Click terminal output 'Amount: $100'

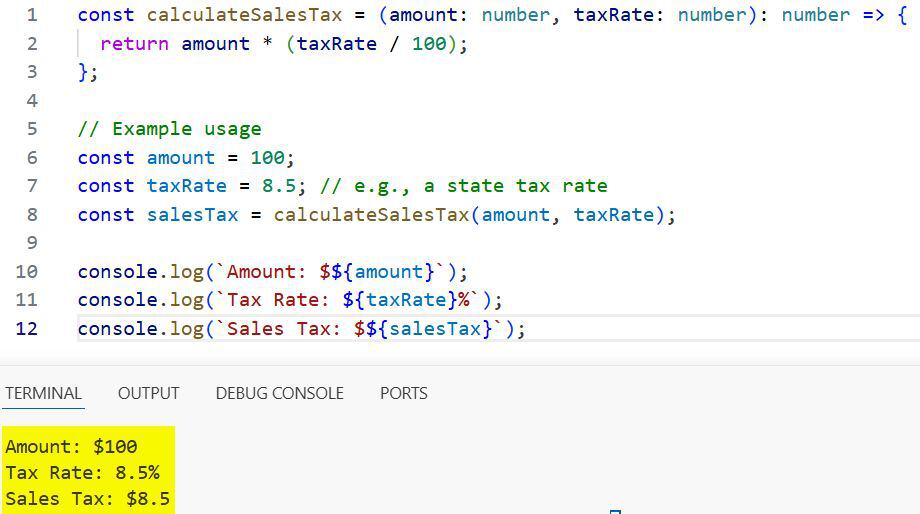tap(71, 447)
